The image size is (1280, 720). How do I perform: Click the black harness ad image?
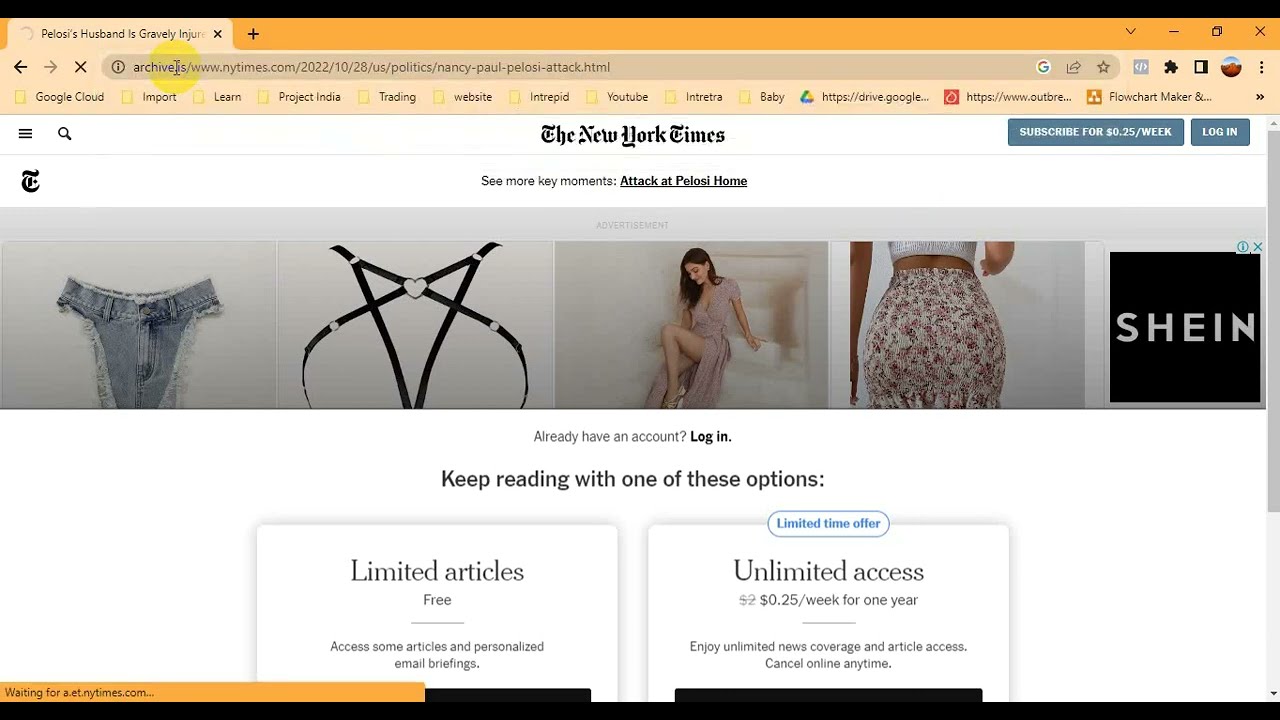(x=415, y=325)
